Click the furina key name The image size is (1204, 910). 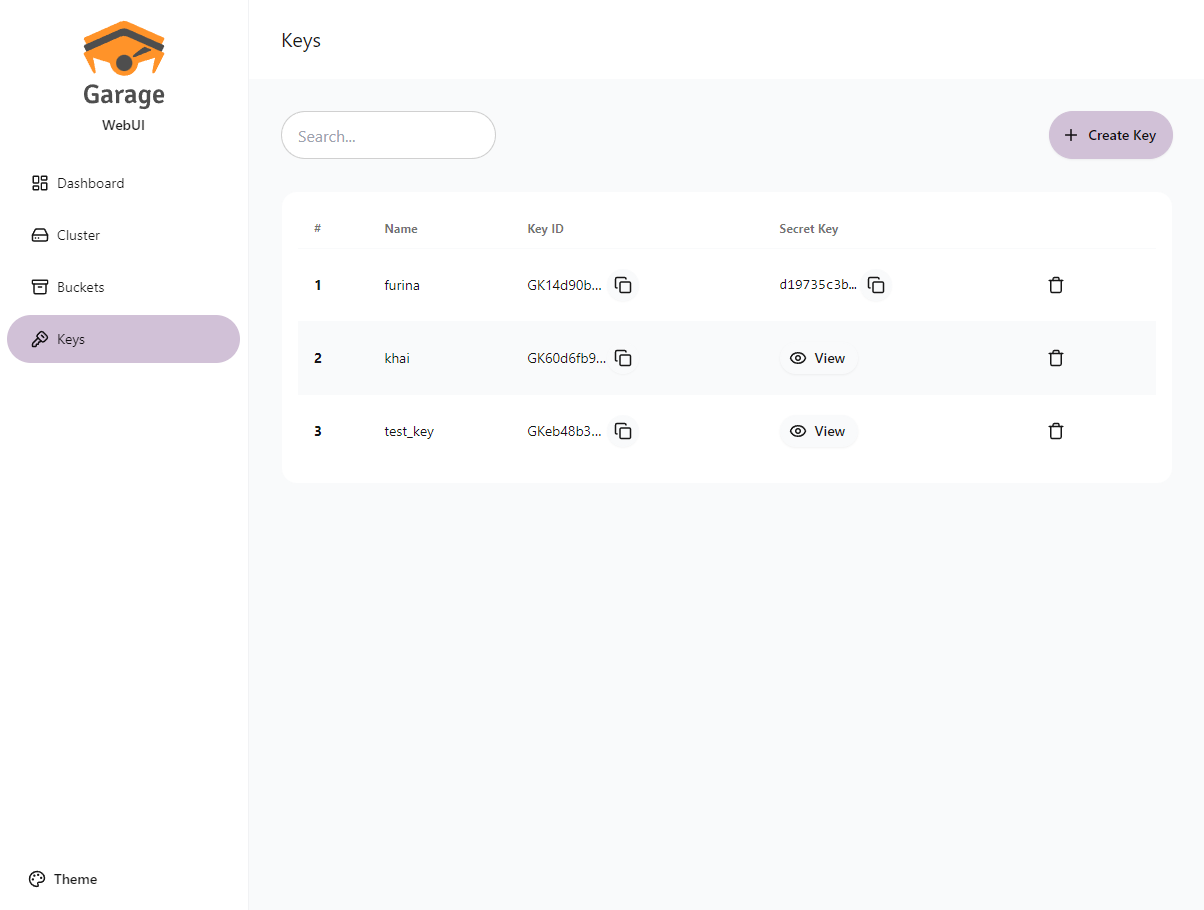402,286
